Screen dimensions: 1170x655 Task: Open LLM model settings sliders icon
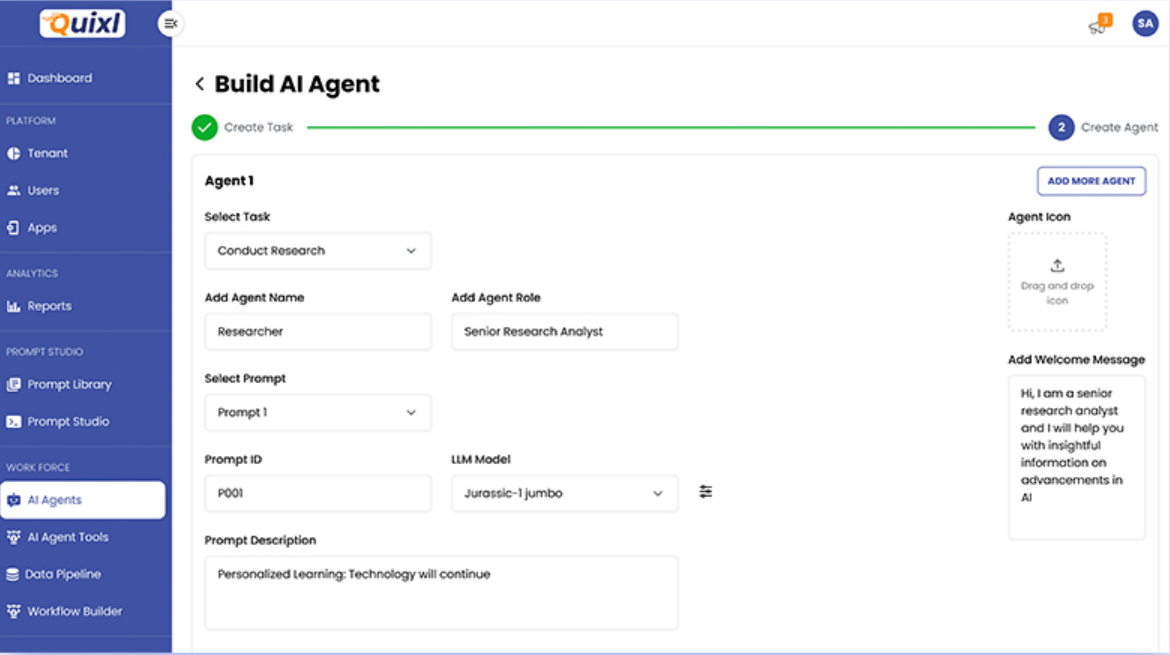(706, 492)
